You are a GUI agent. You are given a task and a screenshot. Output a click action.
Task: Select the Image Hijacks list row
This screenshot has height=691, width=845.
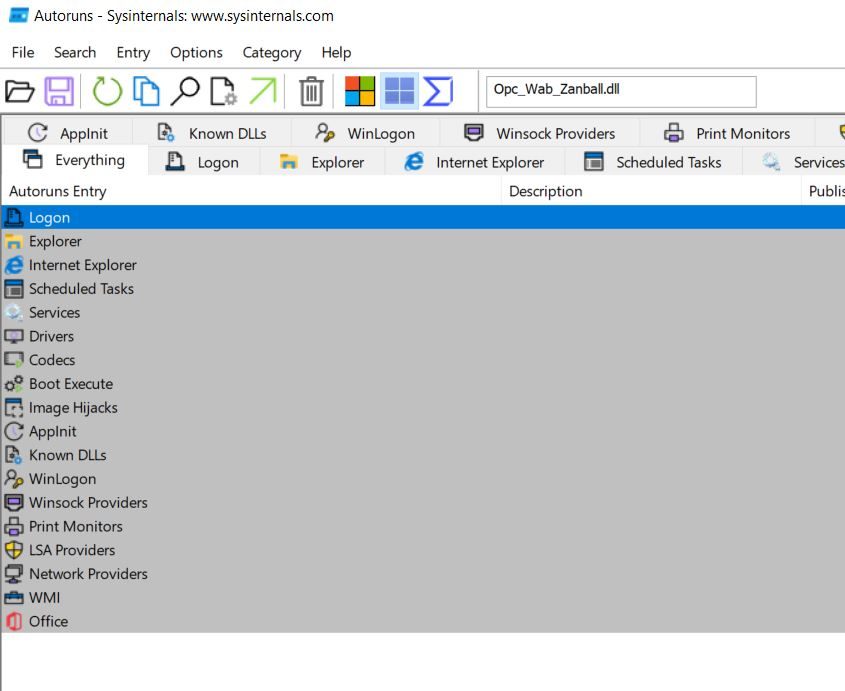click(423, 407)
